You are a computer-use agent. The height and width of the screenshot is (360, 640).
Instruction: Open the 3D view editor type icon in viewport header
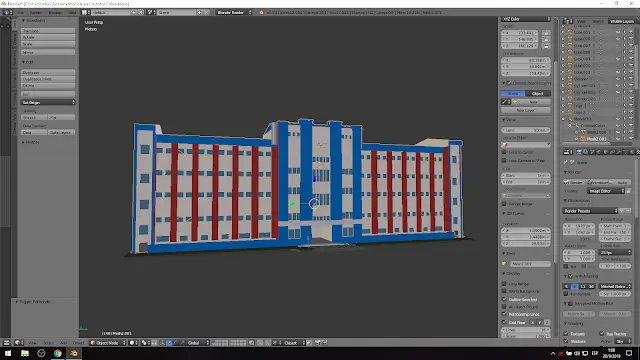(x=18, y=343)
